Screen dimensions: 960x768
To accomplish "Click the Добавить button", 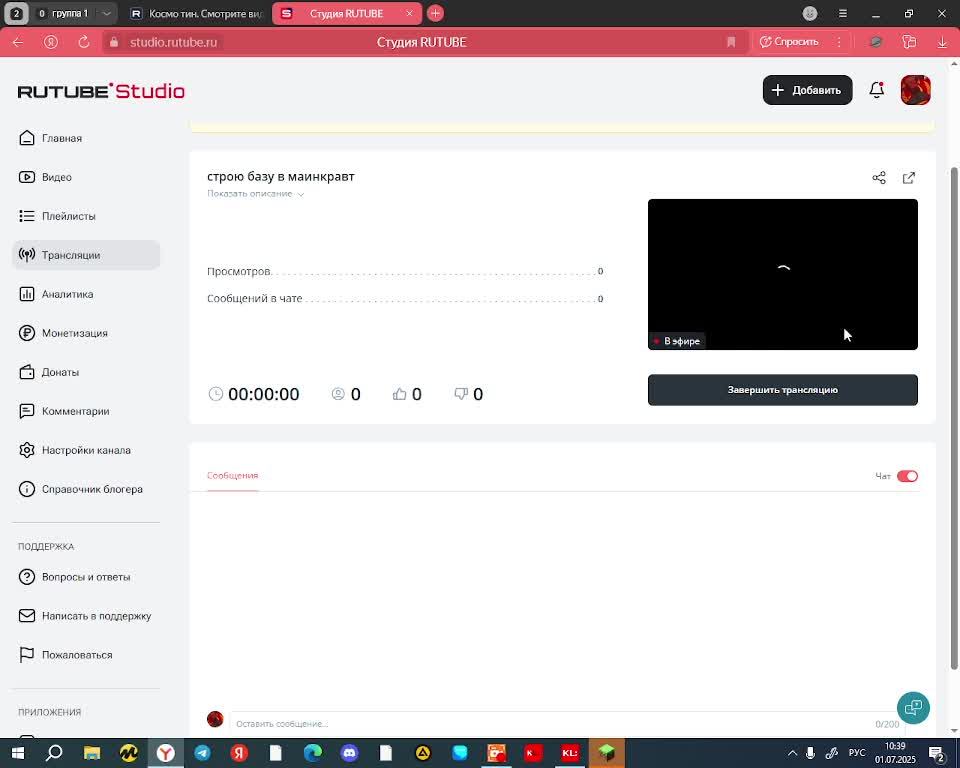I will (807, 90).
